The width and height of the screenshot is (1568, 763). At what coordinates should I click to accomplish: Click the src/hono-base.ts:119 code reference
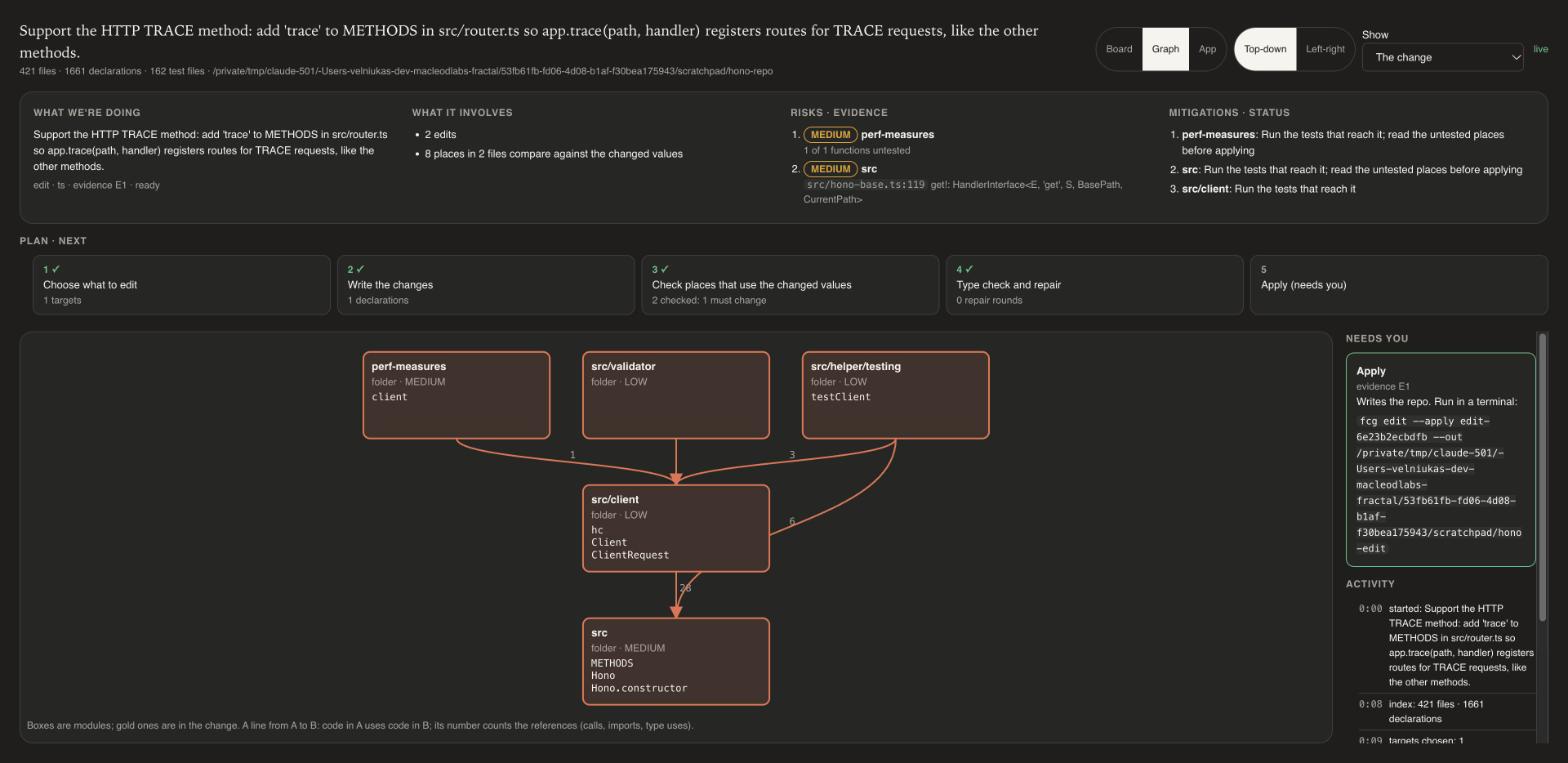click(x=866, y=185)
